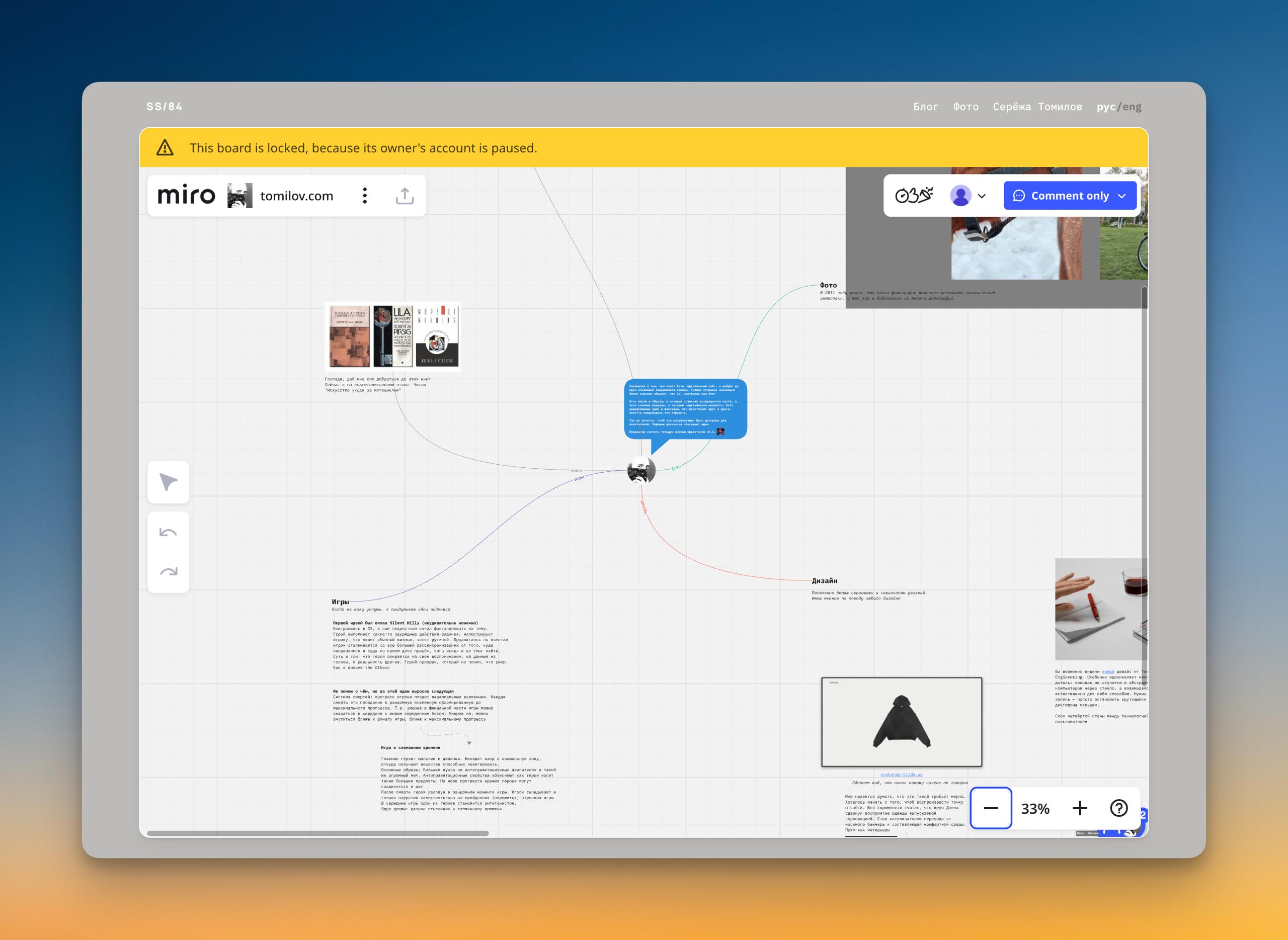The height and width of the screenshot is (940, 1288).
Task: Click the board owner avatar thumbnail
Action: 239,196
